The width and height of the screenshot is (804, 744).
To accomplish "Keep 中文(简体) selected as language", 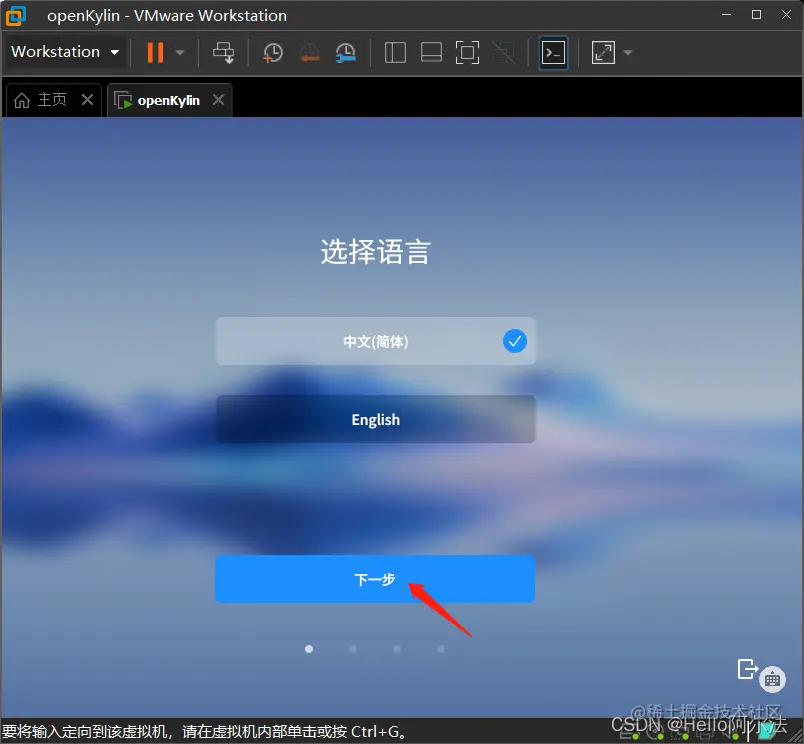I will tap(375, 341).
